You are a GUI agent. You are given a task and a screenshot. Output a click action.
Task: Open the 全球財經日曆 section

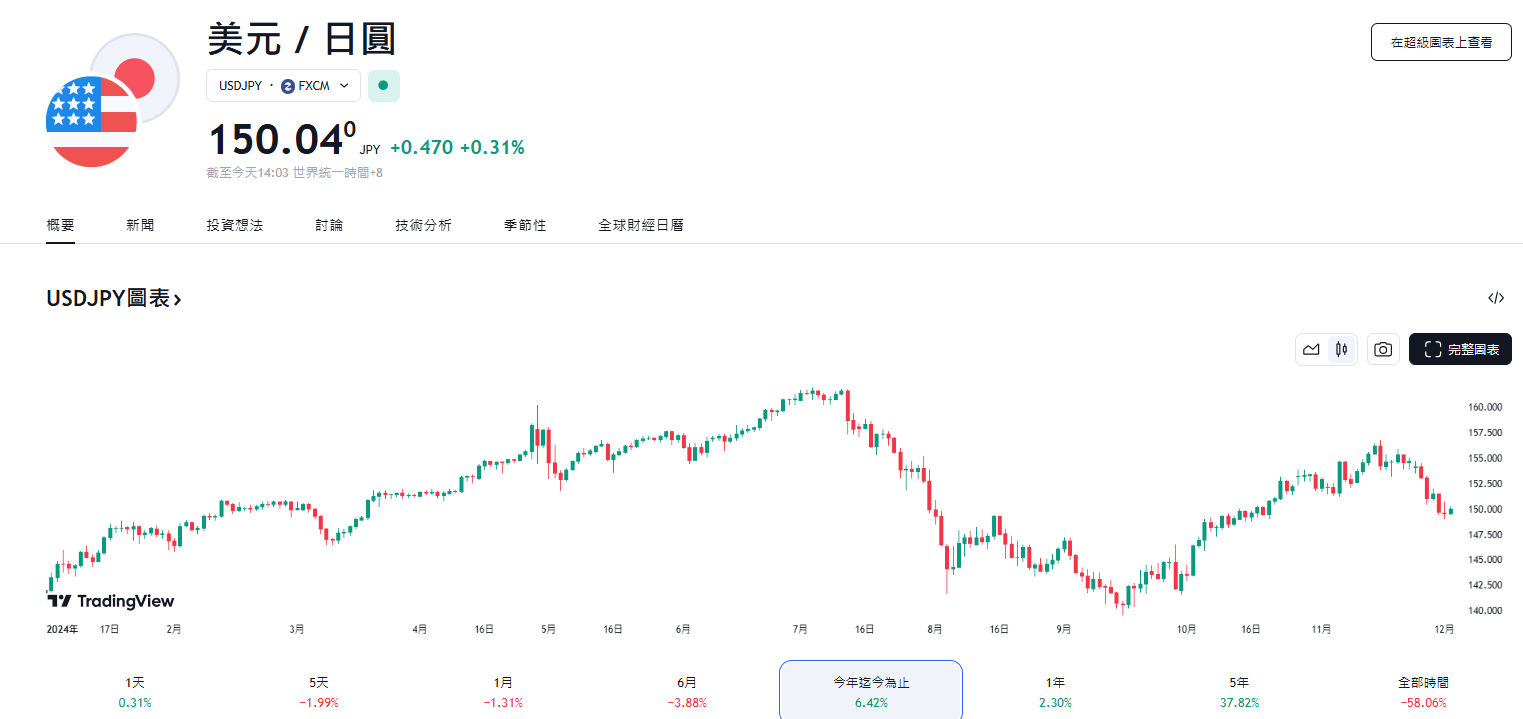(643, 225)
